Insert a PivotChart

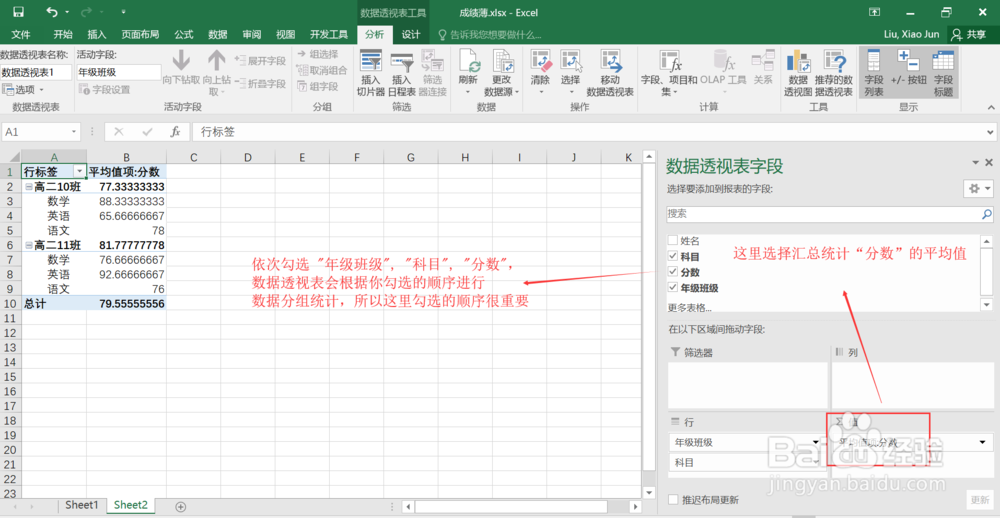(x=798, y=73)
